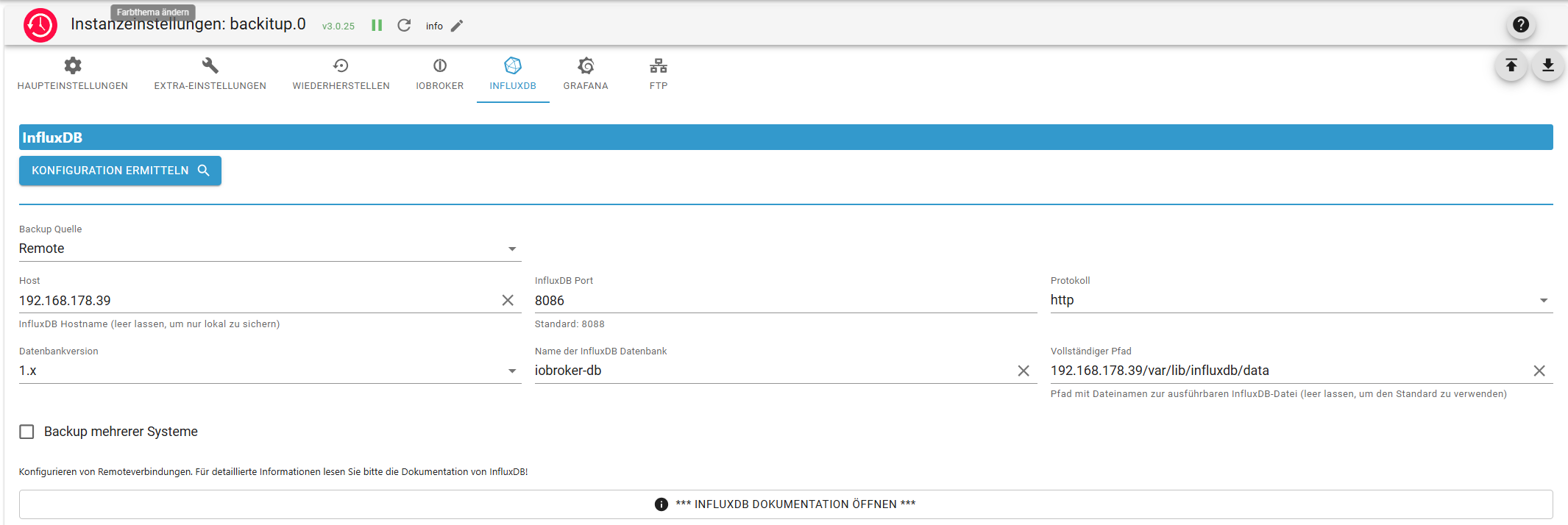This screenshot has width=1568, height=525.
Task: Click the red BackItUp adapter logo
Action: click(x=40, y=25)
